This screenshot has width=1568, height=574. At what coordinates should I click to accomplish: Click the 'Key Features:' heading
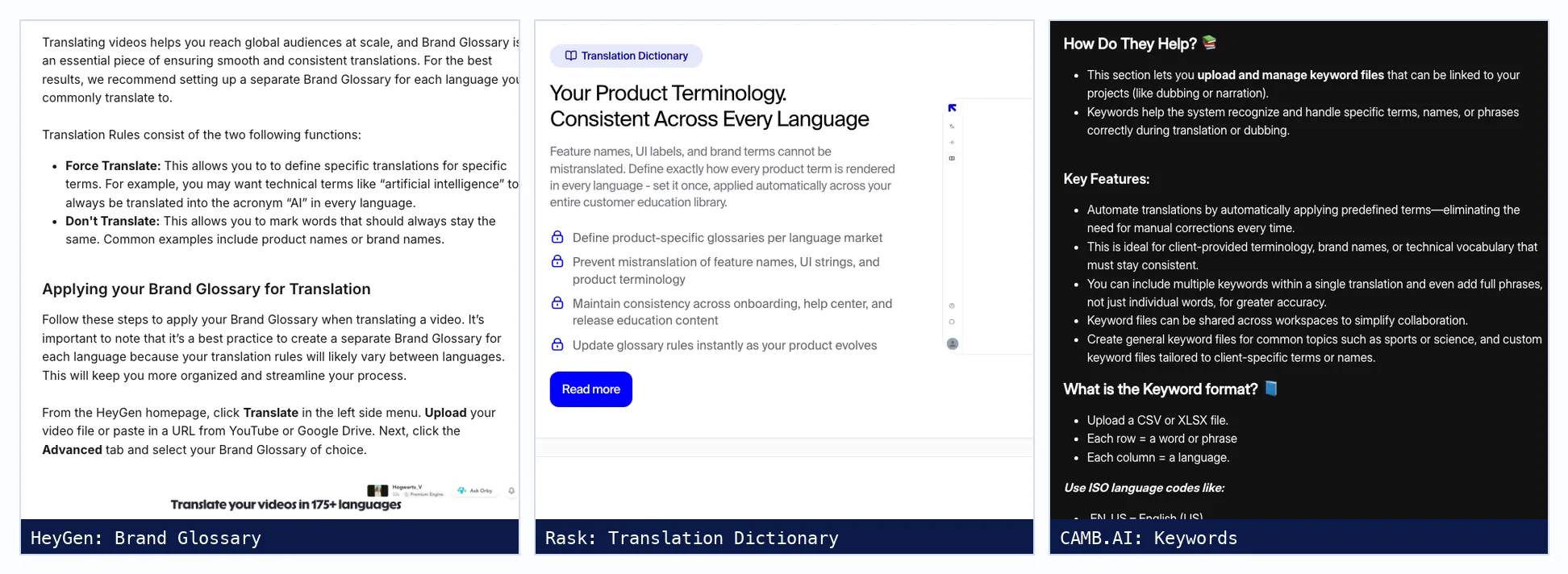1106,179
